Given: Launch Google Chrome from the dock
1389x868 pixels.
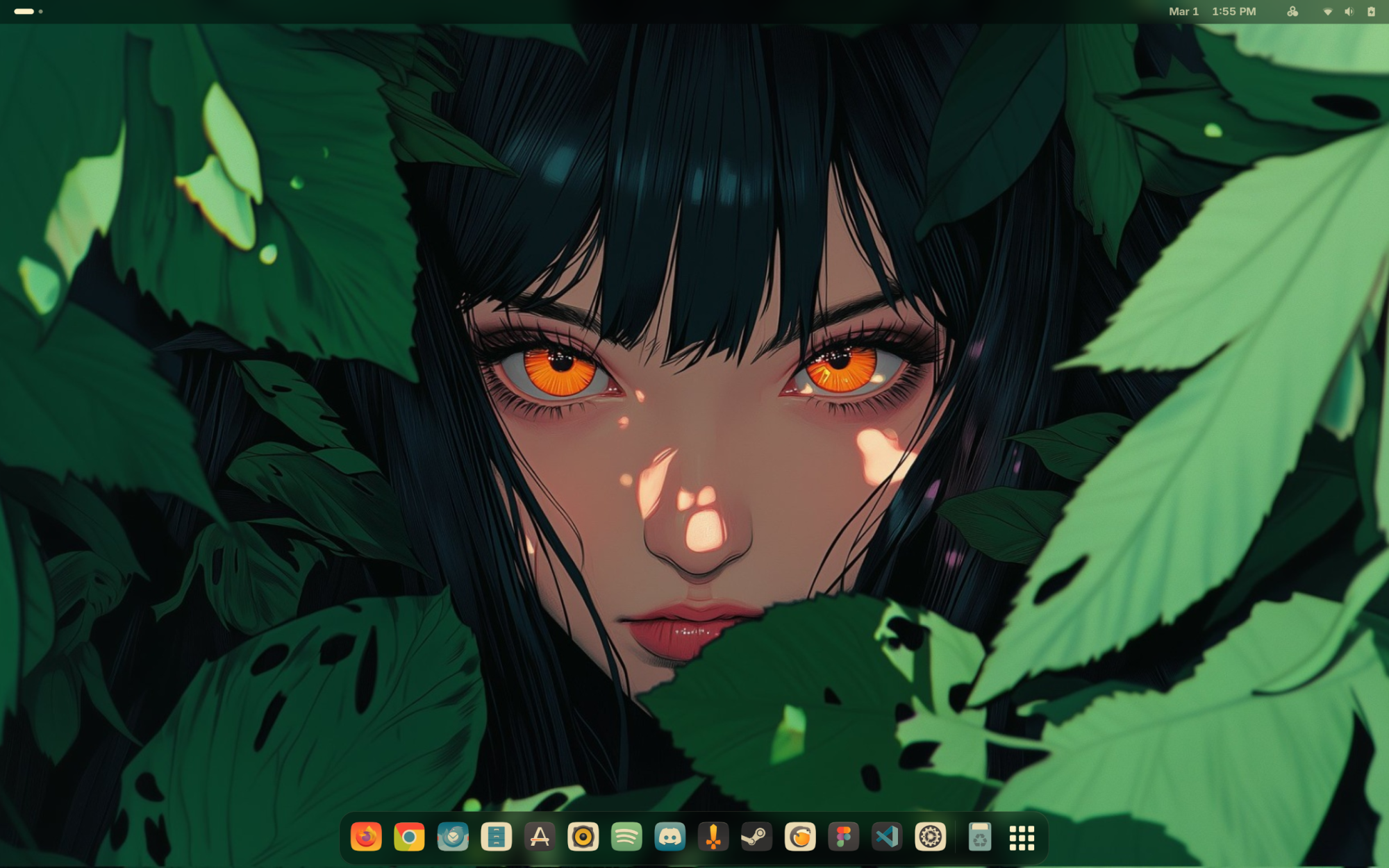Looking at the screenshot, I should (x=409, y=837).
